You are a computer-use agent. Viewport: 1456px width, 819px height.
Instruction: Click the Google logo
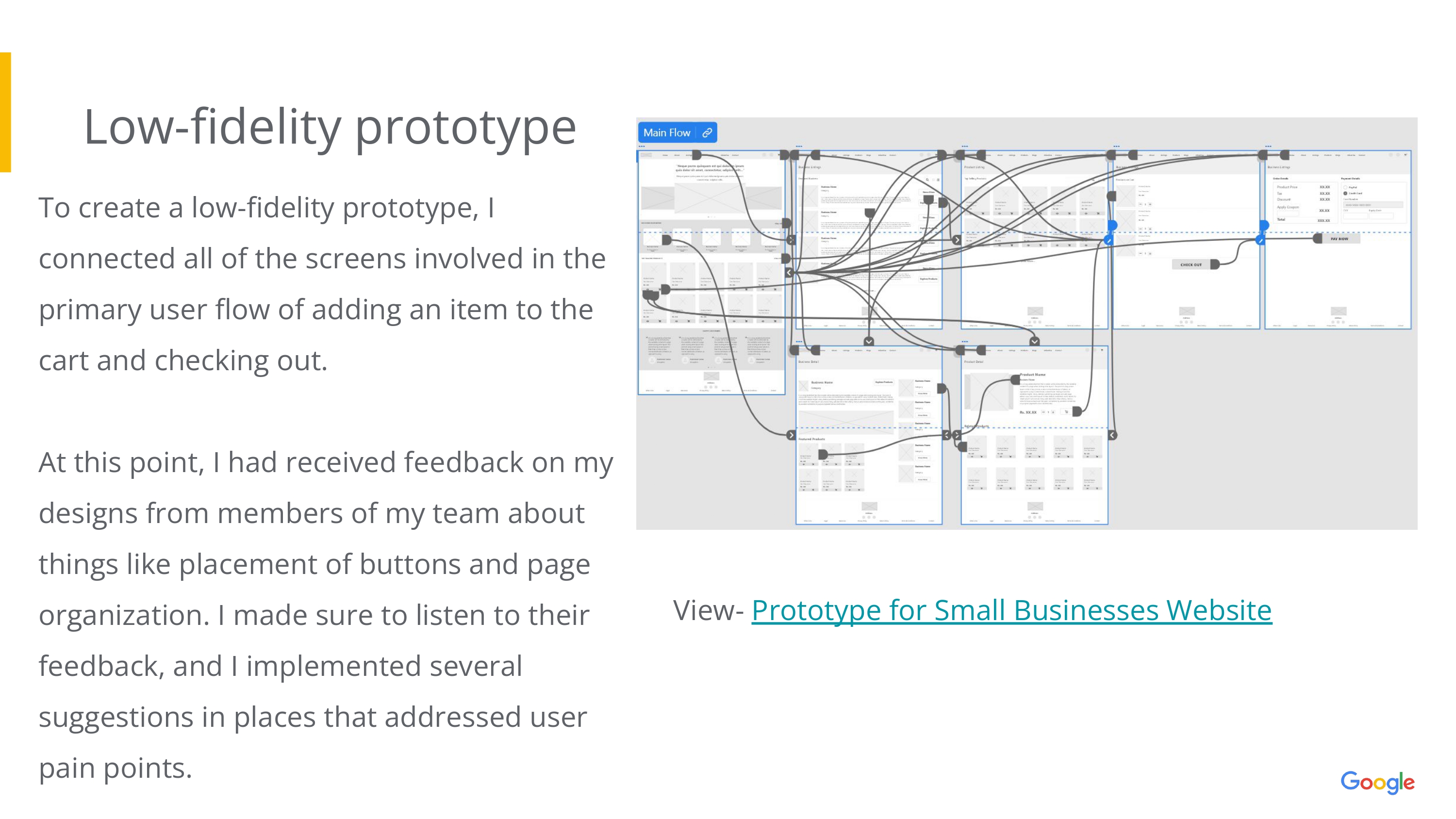coord(1377,782)
